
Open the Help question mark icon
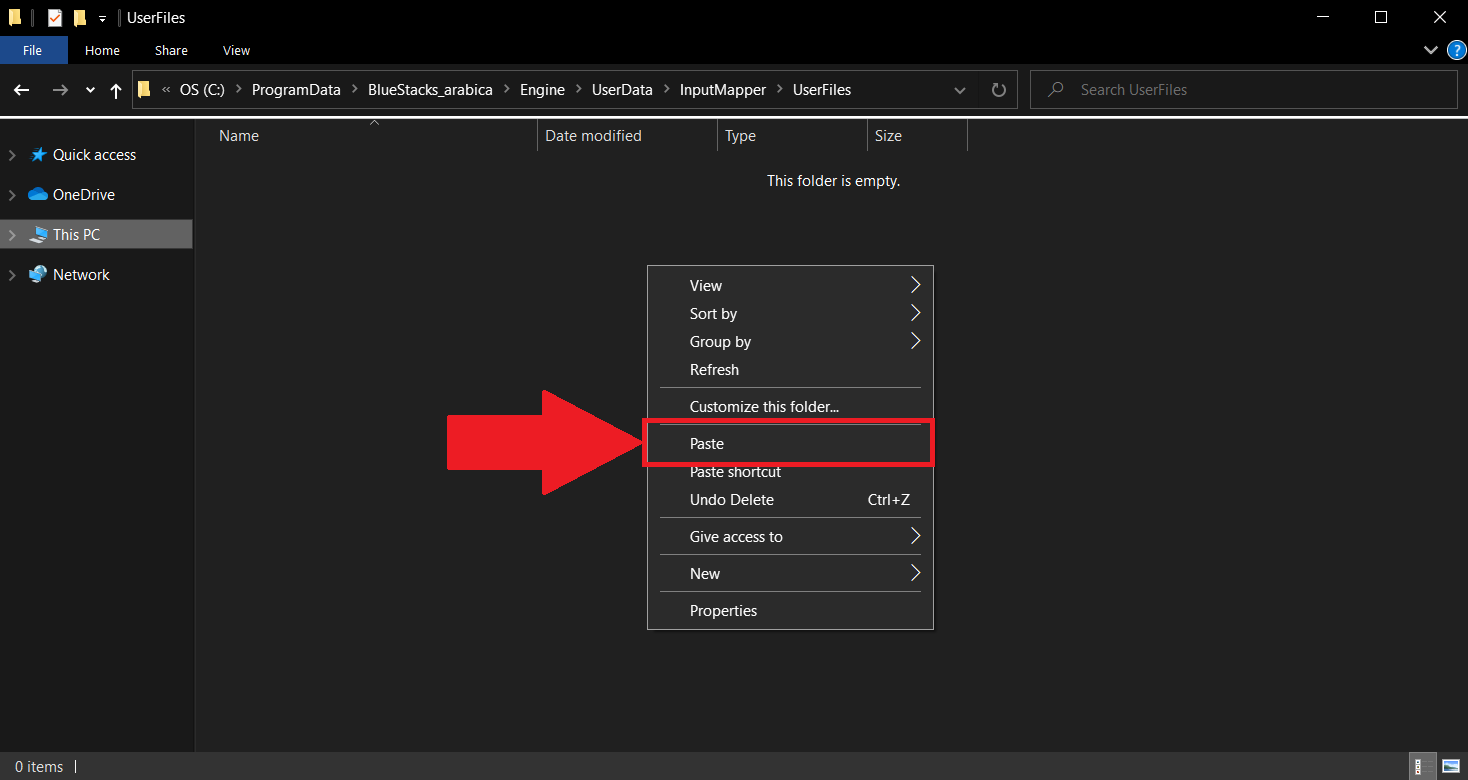click(x=1456, y=50)
